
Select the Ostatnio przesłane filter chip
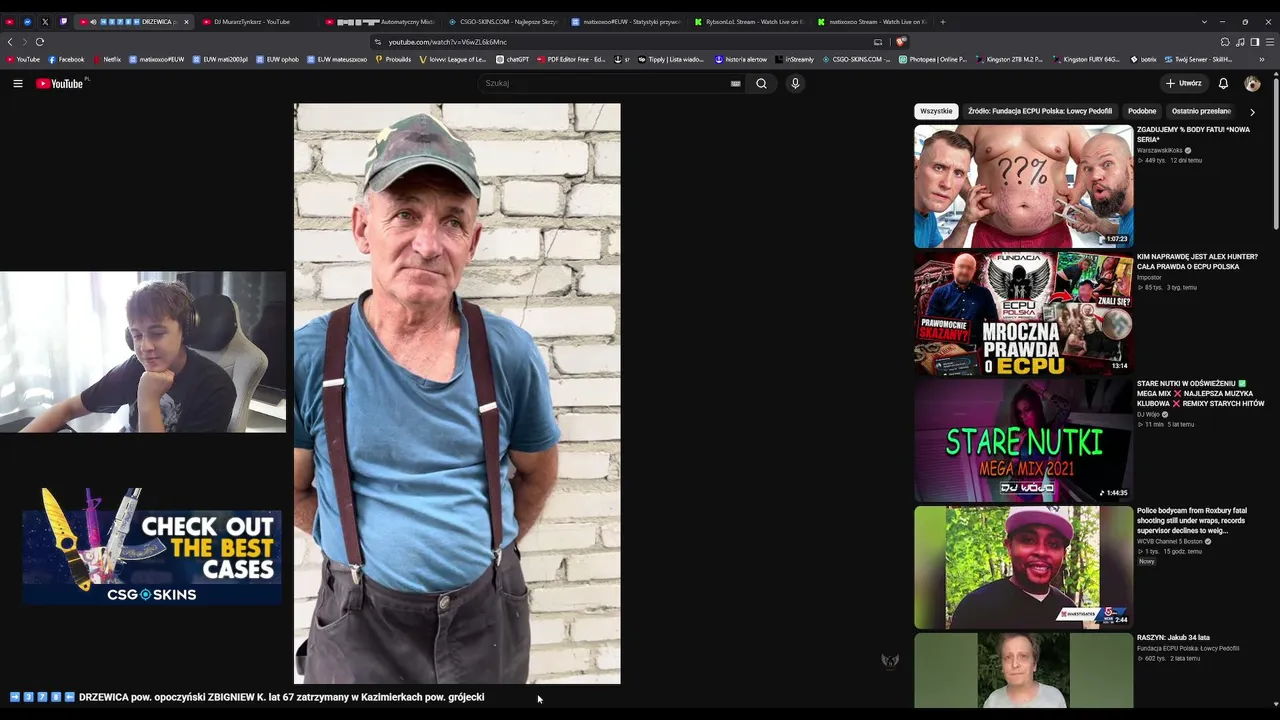1201,111
